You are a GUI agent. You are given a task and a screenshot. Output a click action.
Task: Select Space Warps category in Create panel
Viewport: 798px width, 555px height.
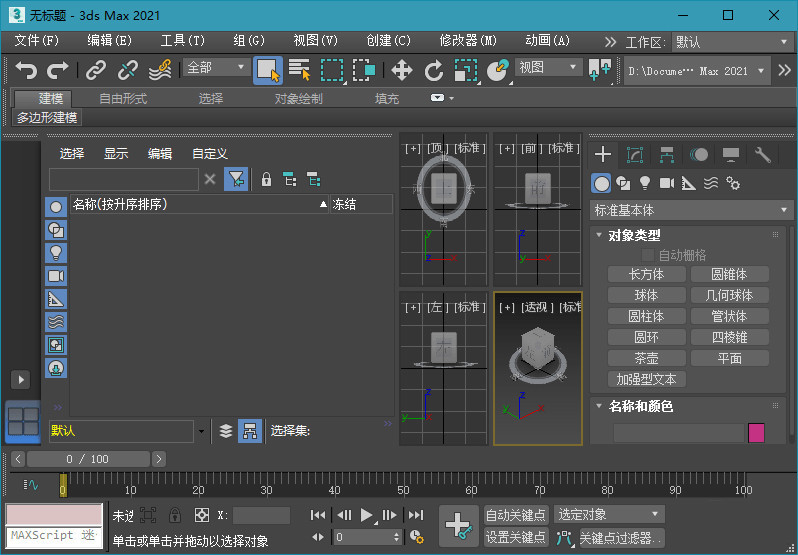(711, 183)
